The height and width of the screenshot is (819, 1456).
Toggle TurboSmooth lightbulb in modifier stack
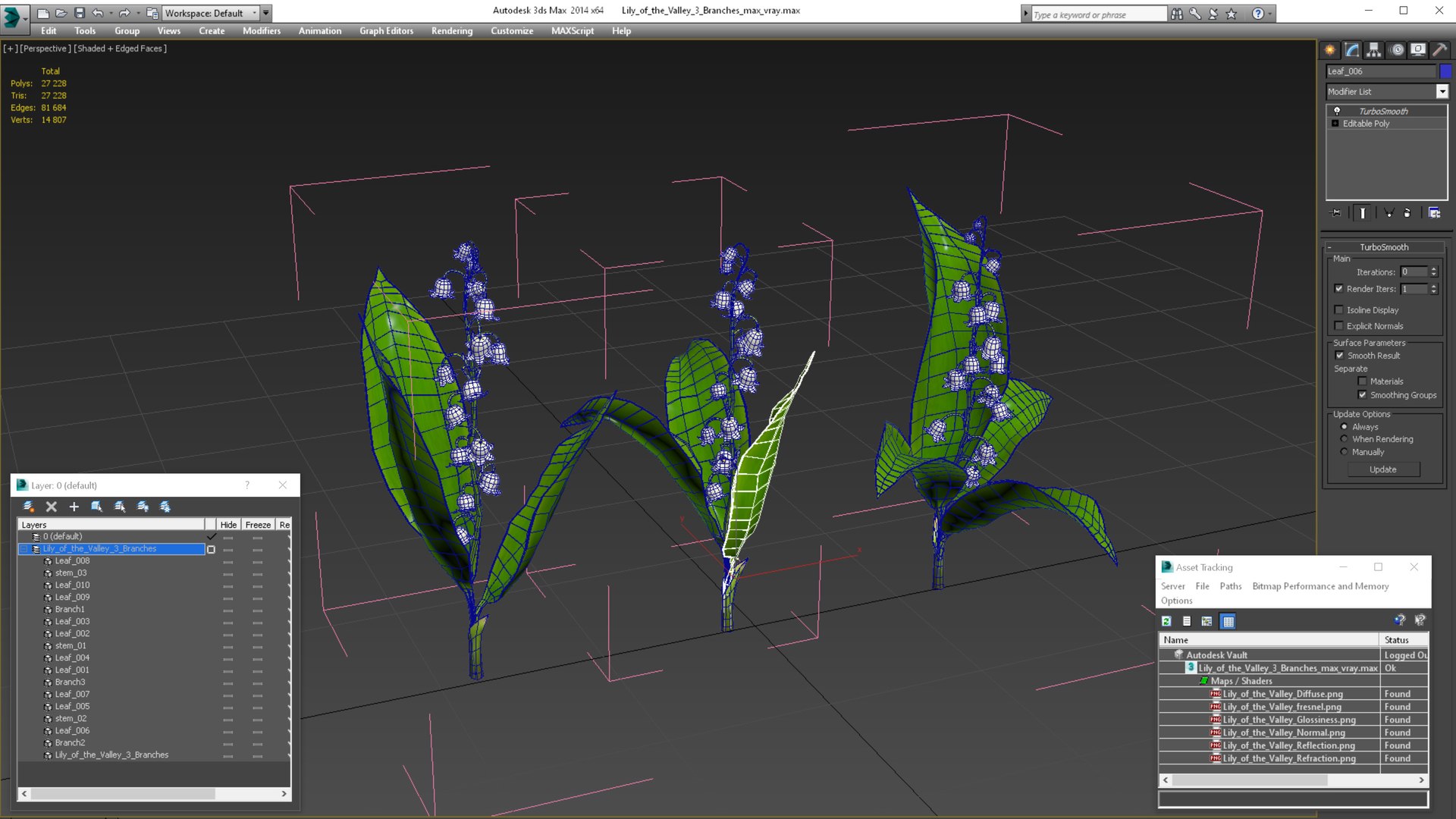point(1337,111)
